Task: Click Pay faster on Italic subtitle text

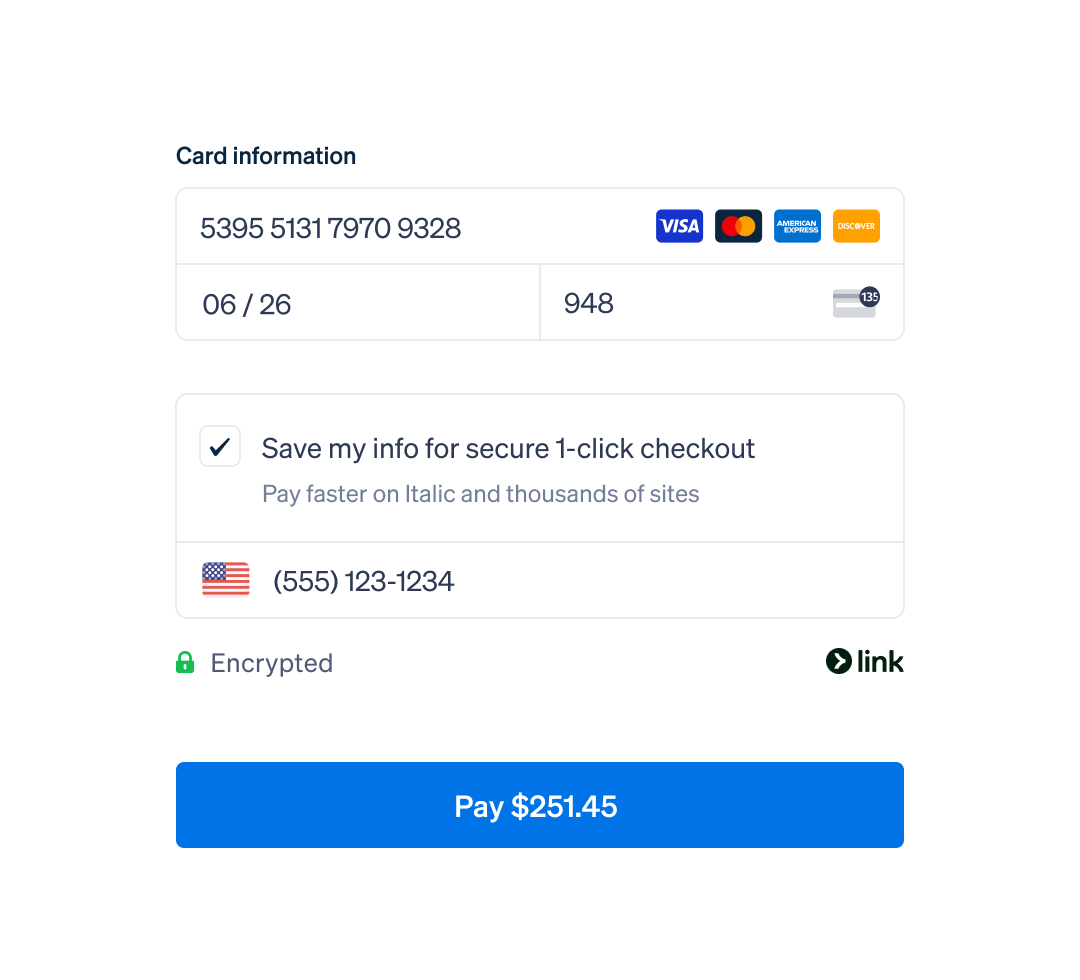Action: pos(481,494)
